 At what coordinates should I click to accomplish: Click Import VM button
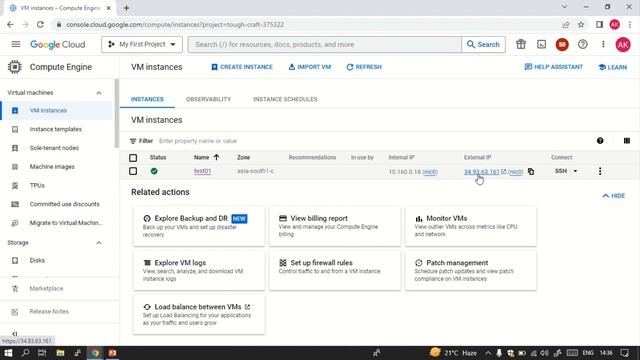pyautogui.click(x=309, y=67)
